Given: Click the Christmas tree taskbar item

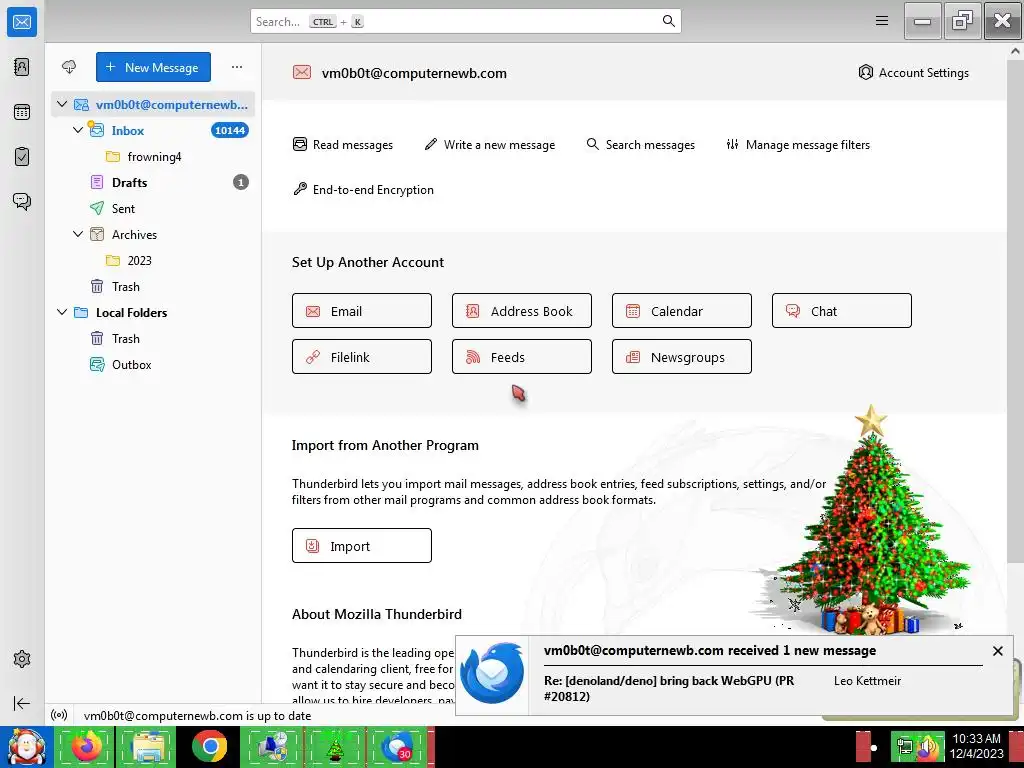Looking at the screenshot, I should pyautogui.click(x=334, y=746).
